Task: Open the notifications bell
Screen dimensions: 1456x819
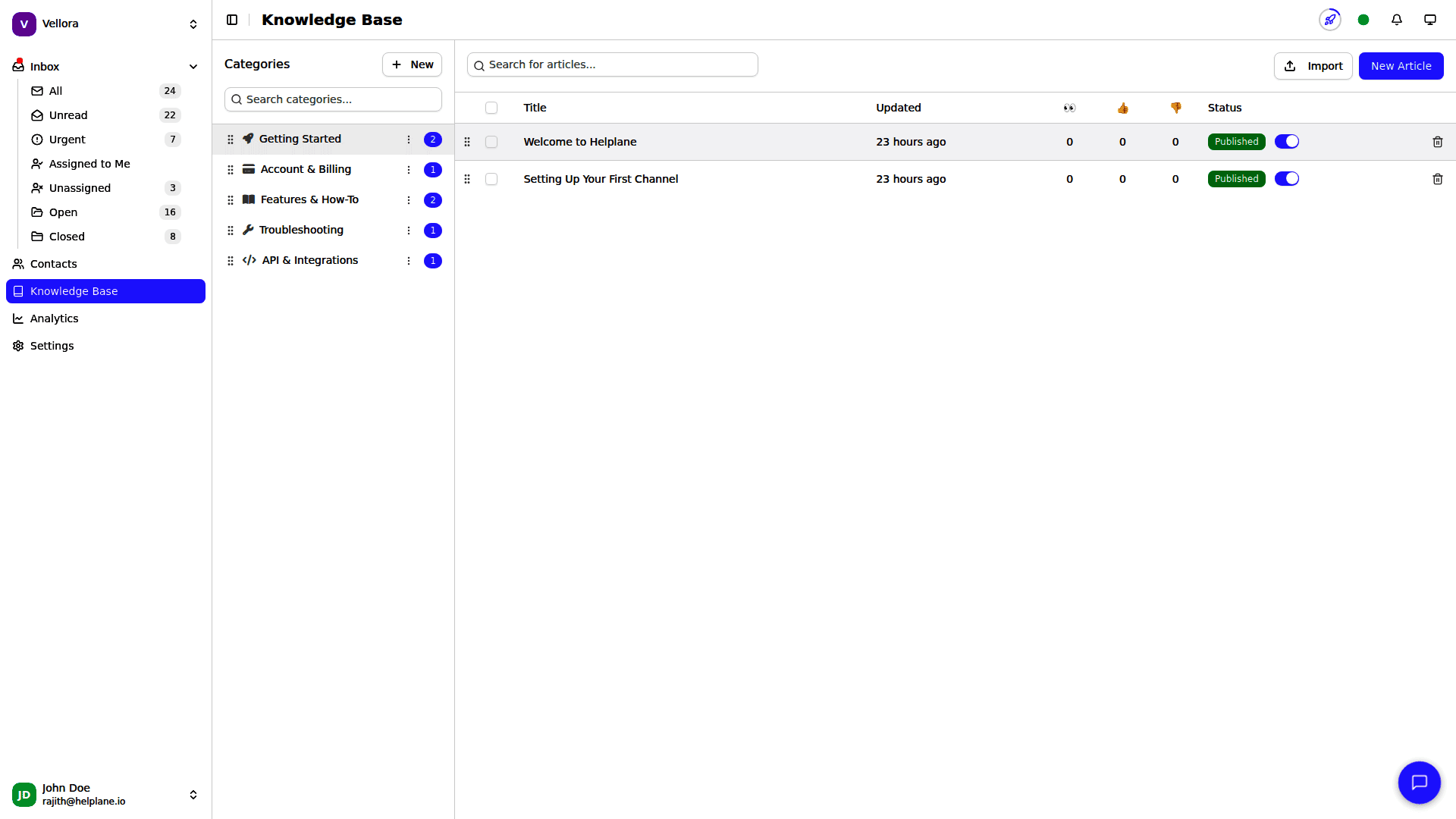Action: tap(1396, 20)
